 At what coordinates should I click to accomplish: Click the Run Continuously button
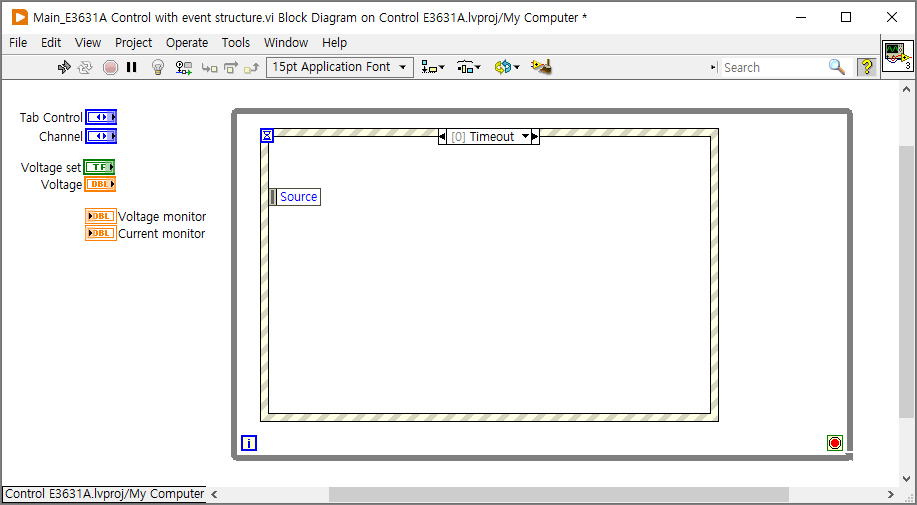tap(85, 67)
